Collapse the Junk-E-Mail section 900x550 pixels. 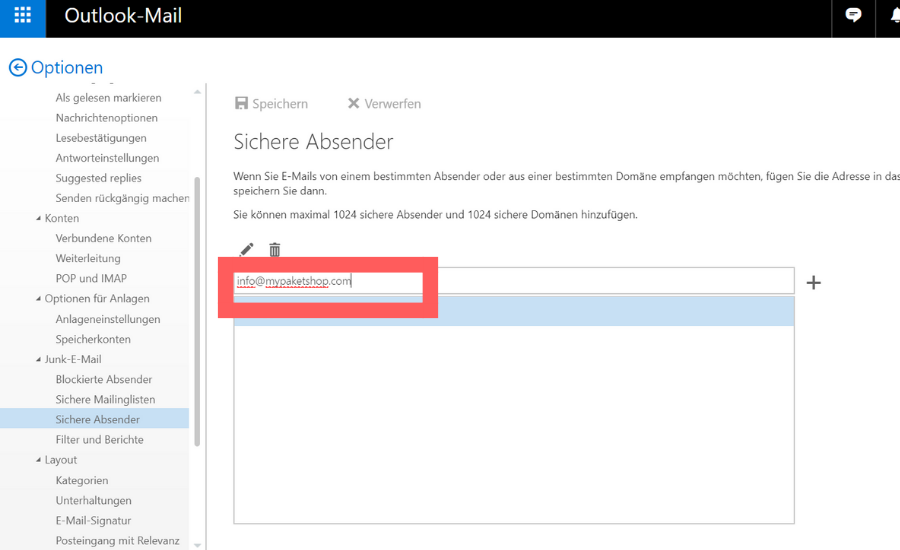coord(39,360)
